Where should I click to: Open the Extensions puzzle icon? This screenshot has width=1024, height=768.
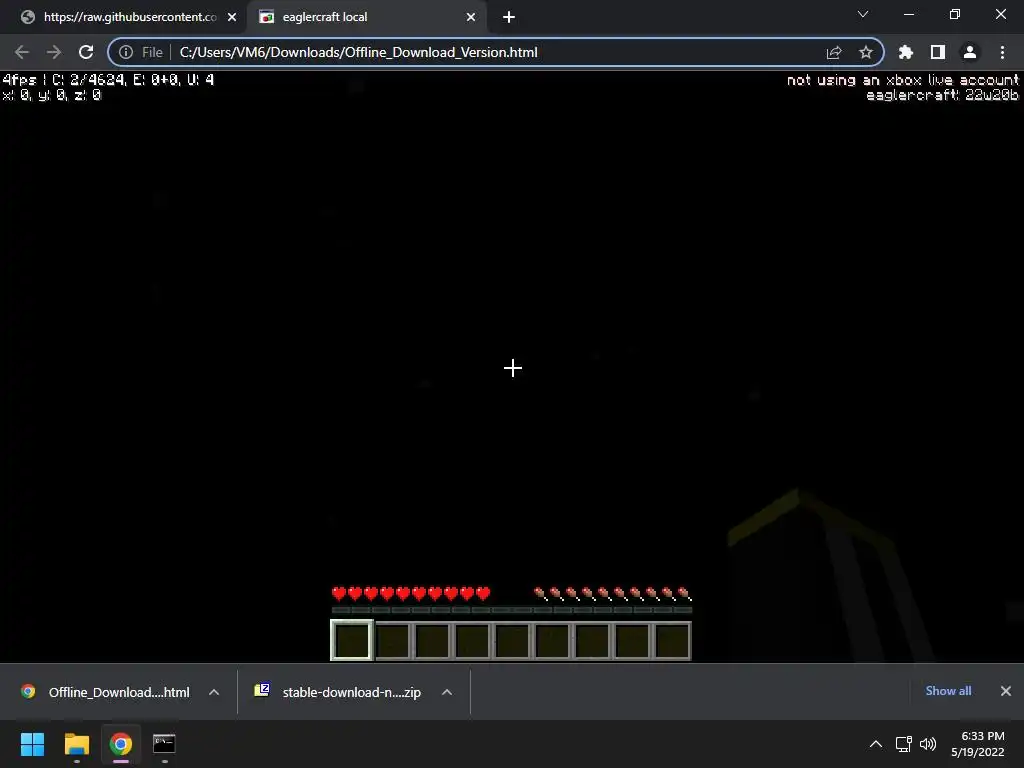(x=906, y=52)
